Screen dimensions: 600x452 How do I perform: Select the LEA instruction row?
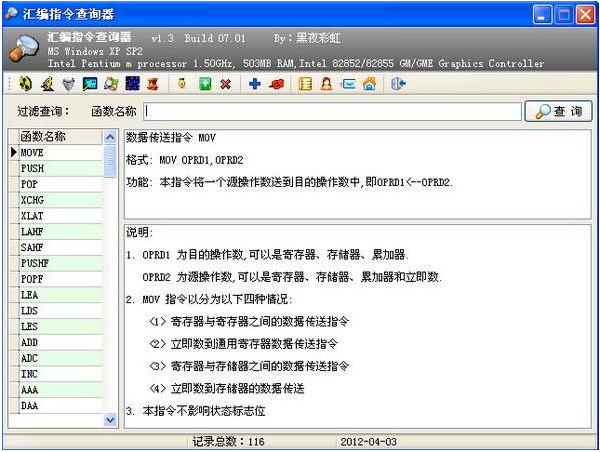pyautogui.click(x=60, y=295)
